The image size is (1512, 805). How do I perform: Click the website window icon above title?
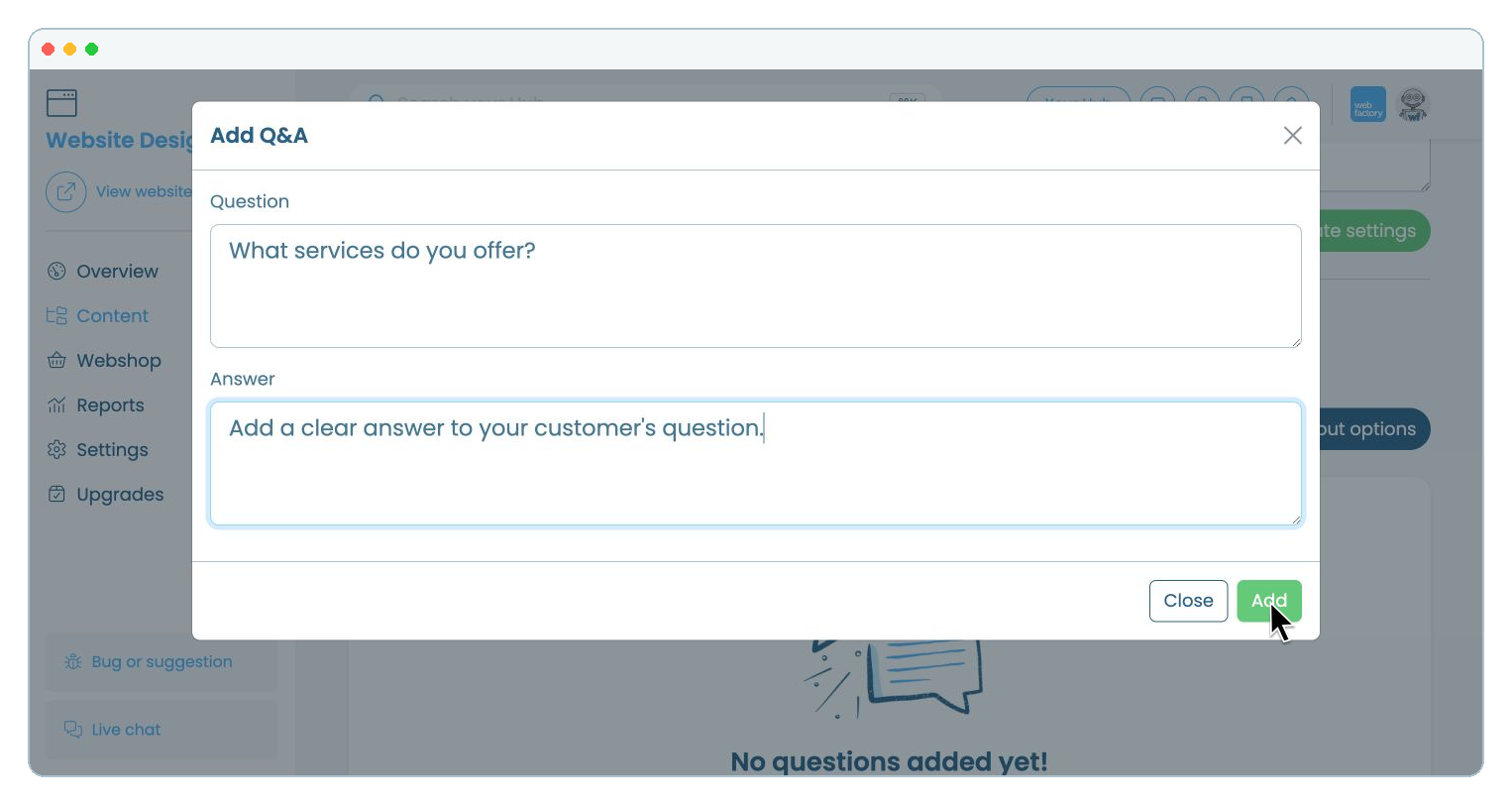pos(61,103)
